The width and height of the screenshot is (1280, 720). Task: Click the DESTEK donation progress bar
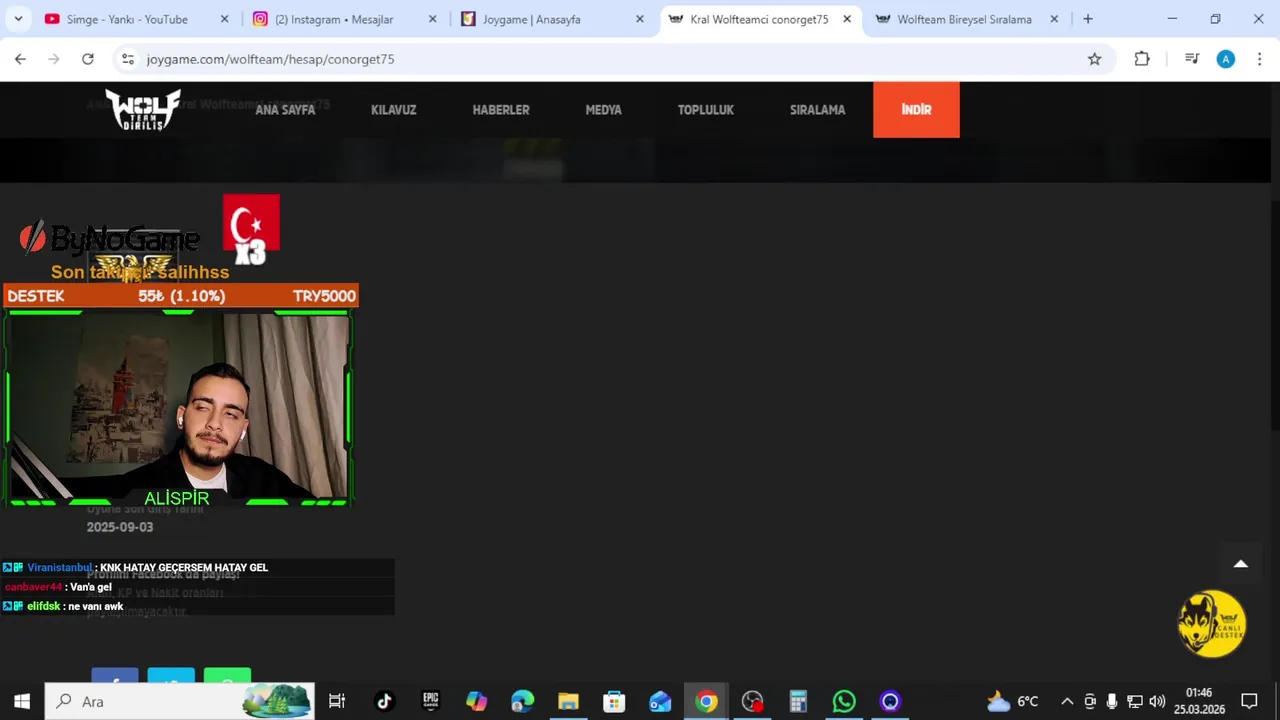tap(180, 296)
